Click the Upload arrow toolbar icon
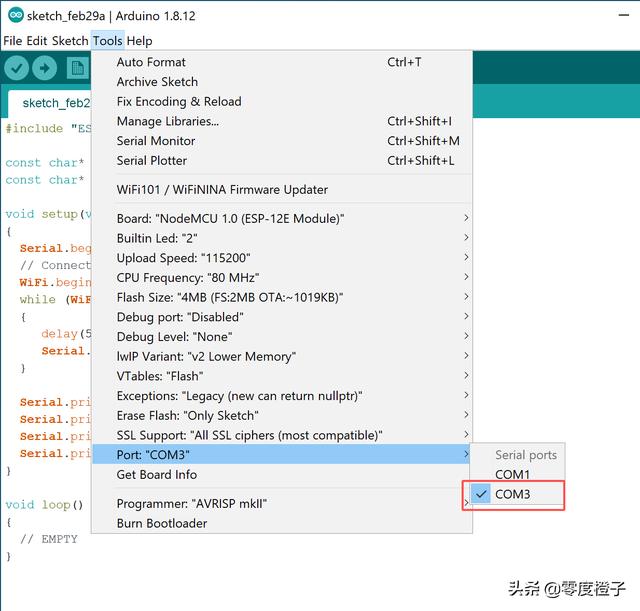640x611 pixels. (x=44, y=68)
